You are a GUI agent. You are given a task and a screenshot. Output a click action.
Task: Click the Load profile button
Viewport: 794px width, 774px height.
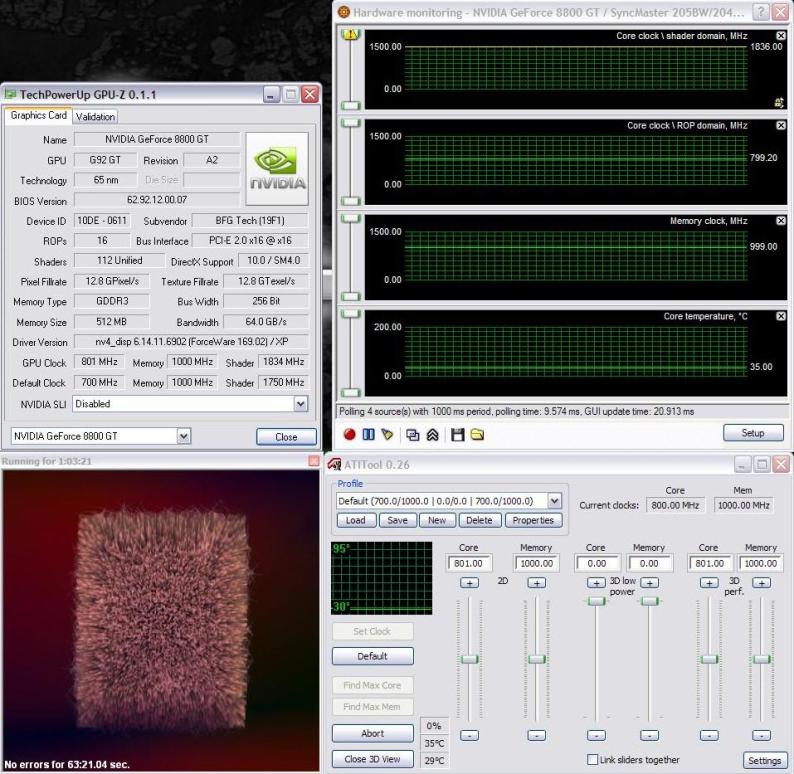(355, 520)
